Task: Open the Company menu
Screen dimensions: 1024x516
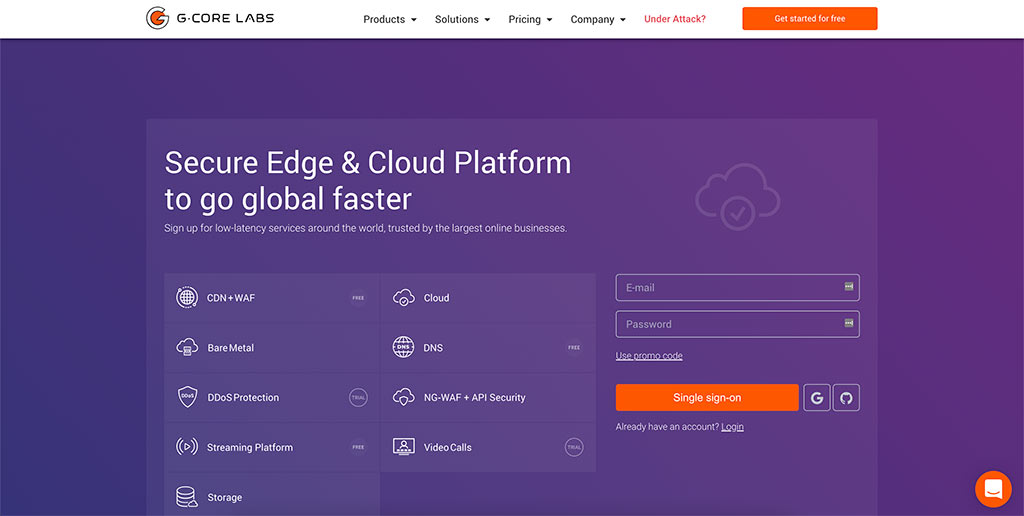Action: 598,19
